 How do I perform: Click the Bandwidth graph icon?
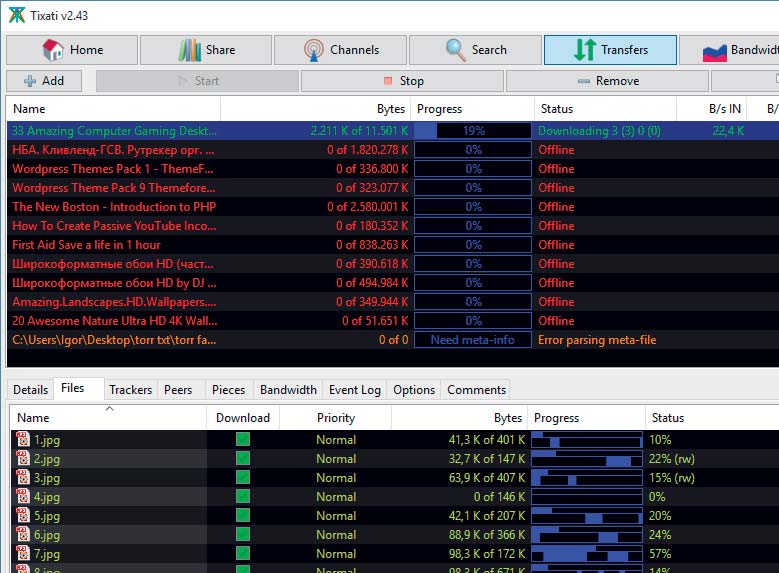(715, 53)
